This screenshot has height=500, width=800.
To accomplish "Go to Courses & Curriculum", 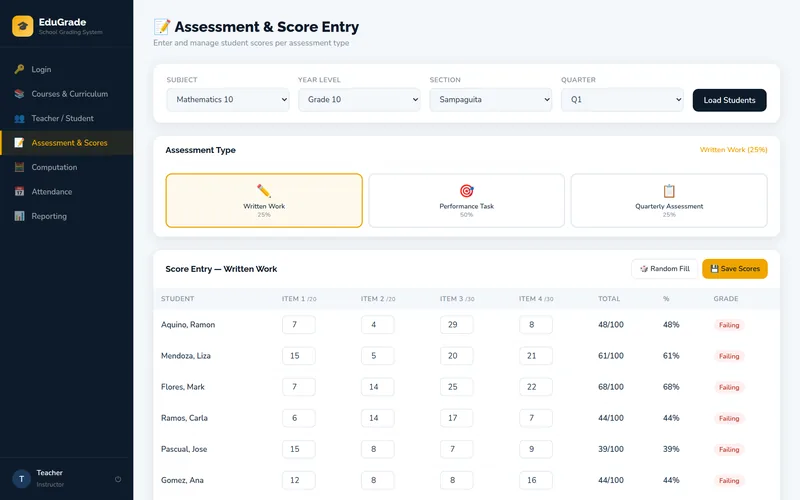I will tap(66, 94).
